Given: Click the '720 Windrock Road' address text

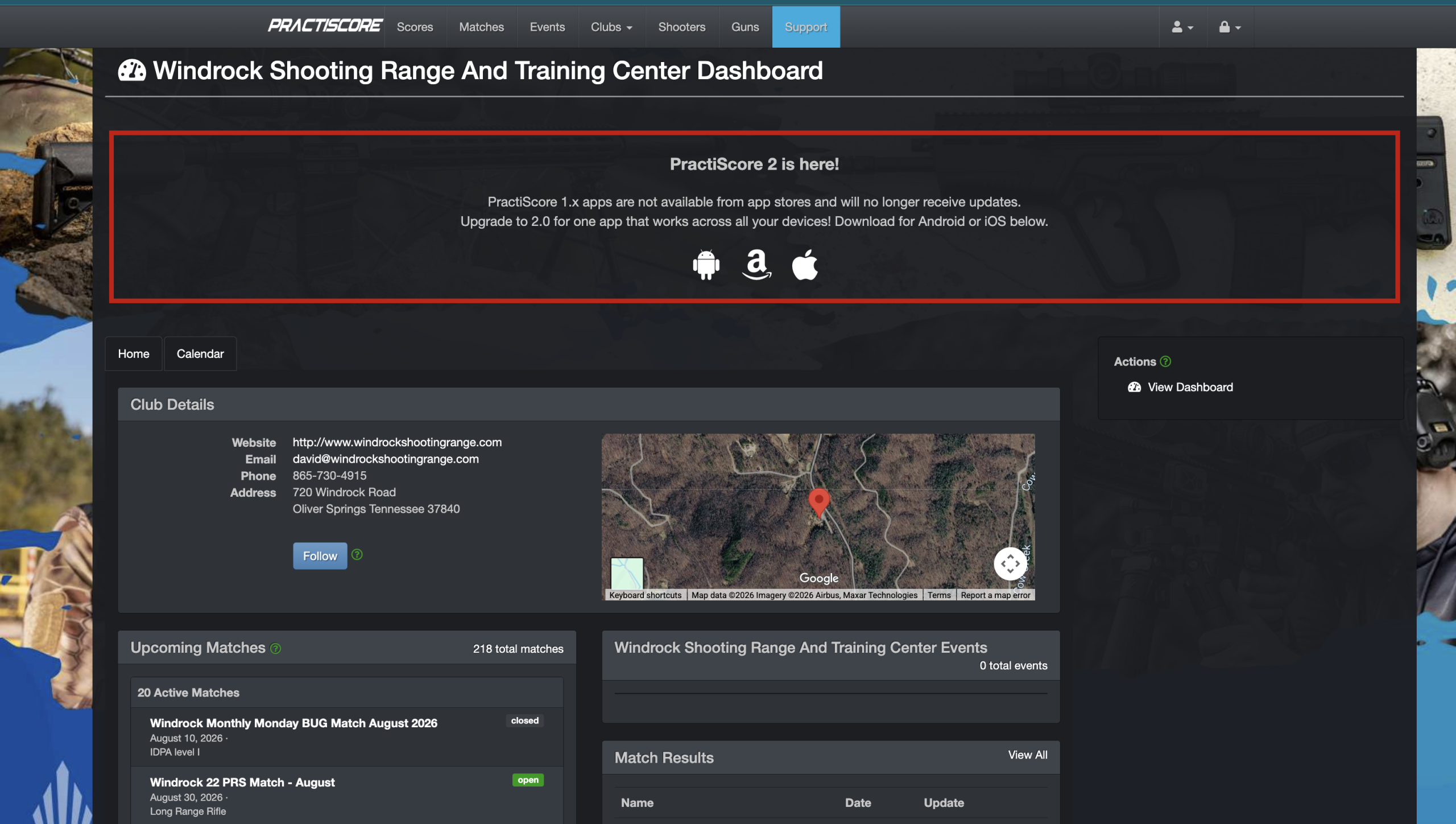Looking at the screenshot, I should (344, 492).
